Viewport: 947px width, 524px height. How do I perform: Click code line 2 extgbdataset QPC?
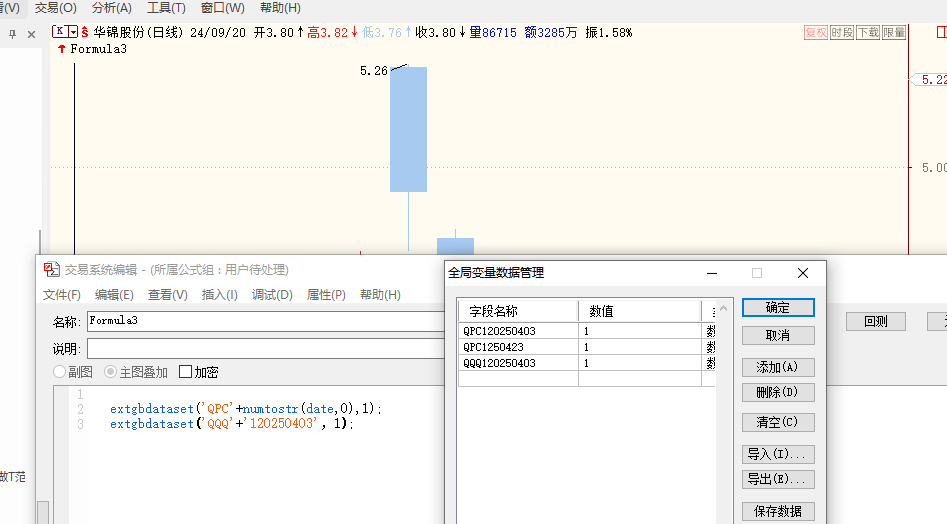(245, 409)
